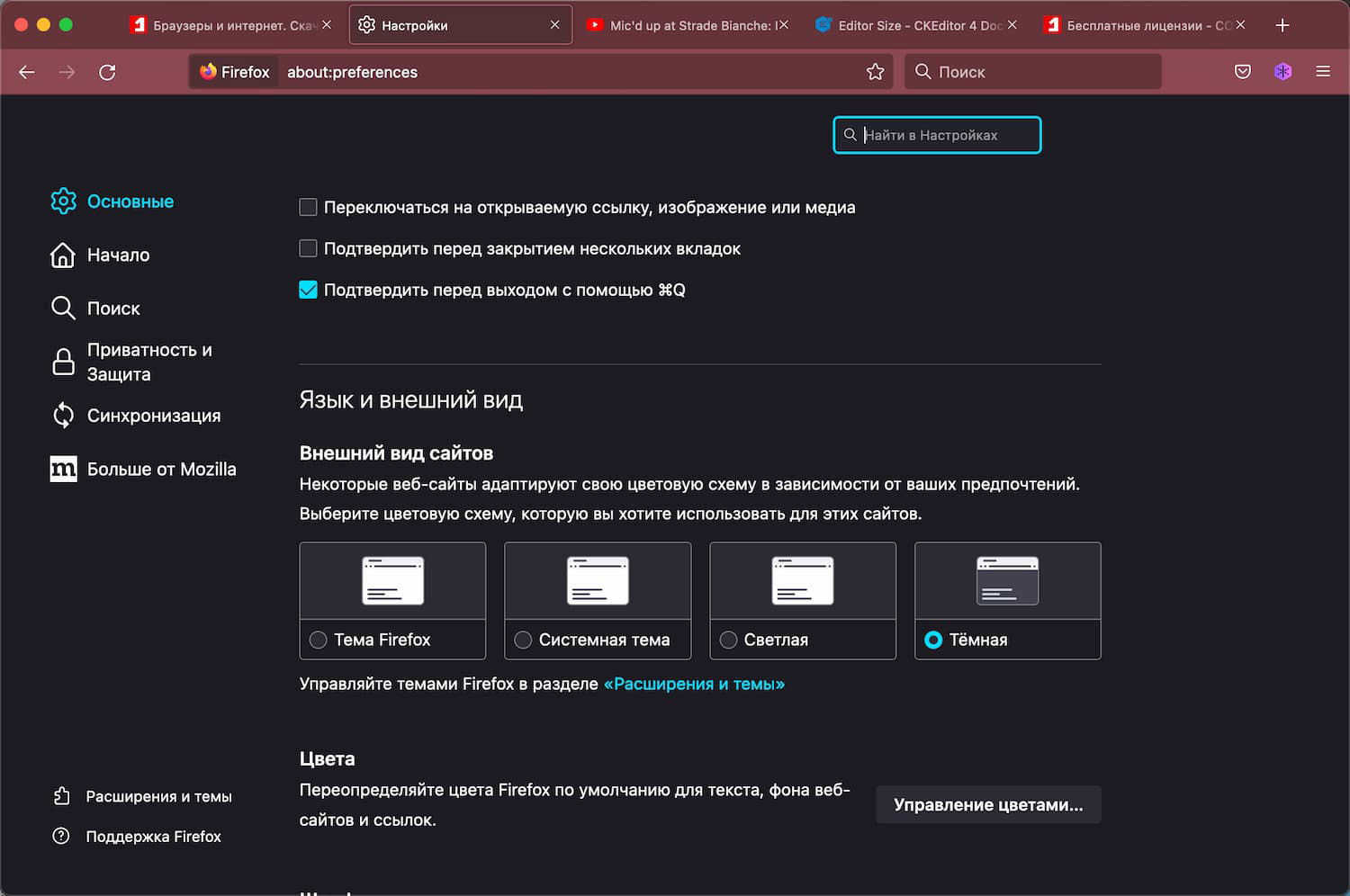This screenshot has width=1350, height=896.
Task: Click the lock icon for Приватность и Защита
Action: pyautogui.click(x=63, y=362)
